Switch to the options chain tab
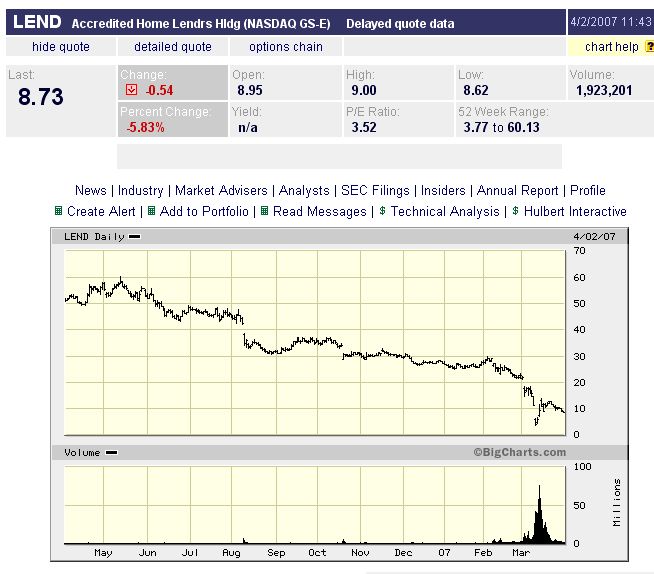654x574 pixels. click(286, 47)
